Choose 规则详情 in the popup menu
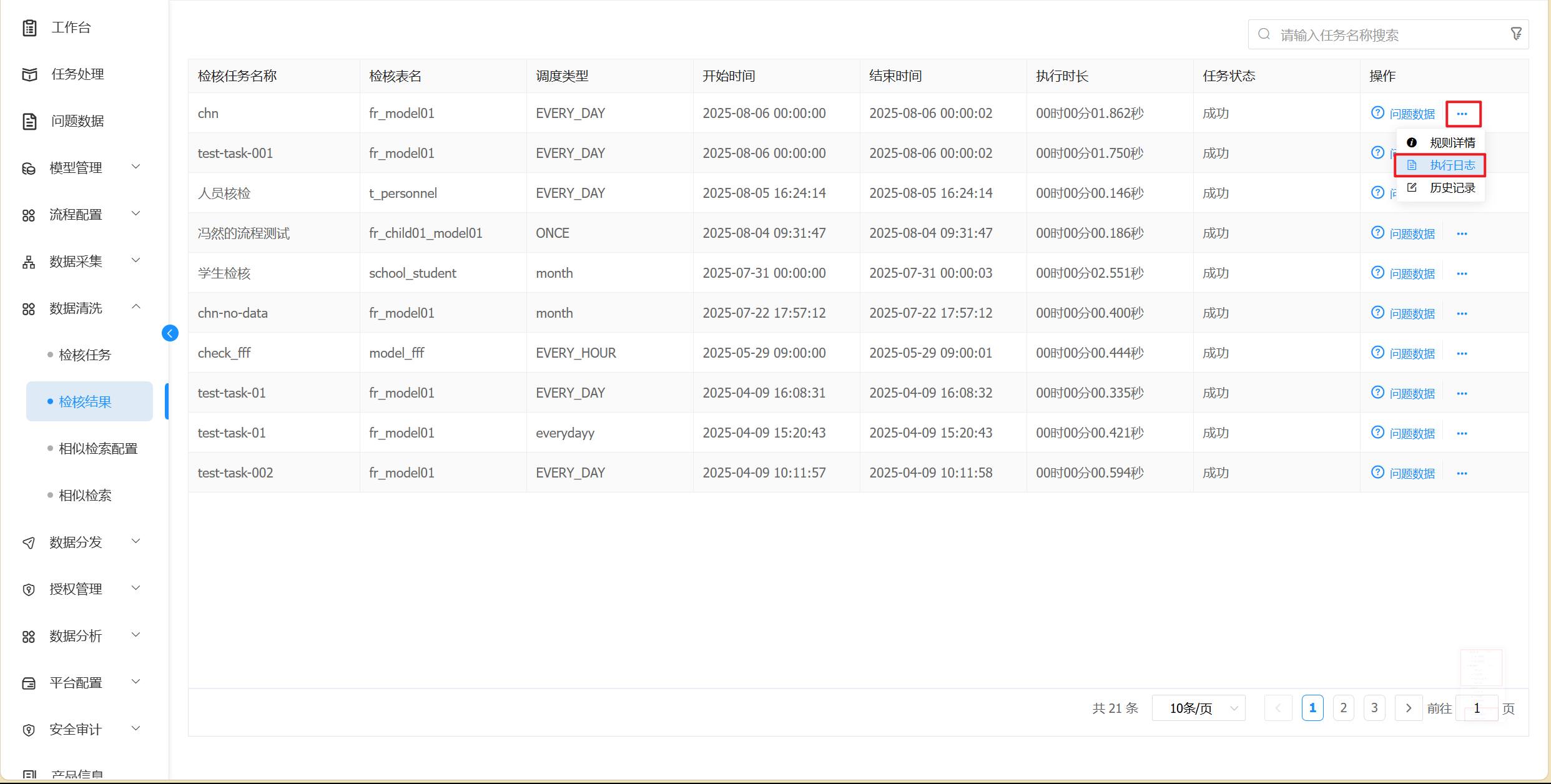The height and width of the screenshot is (784, 1551). pyautogui.click(x=1451, y=142)
